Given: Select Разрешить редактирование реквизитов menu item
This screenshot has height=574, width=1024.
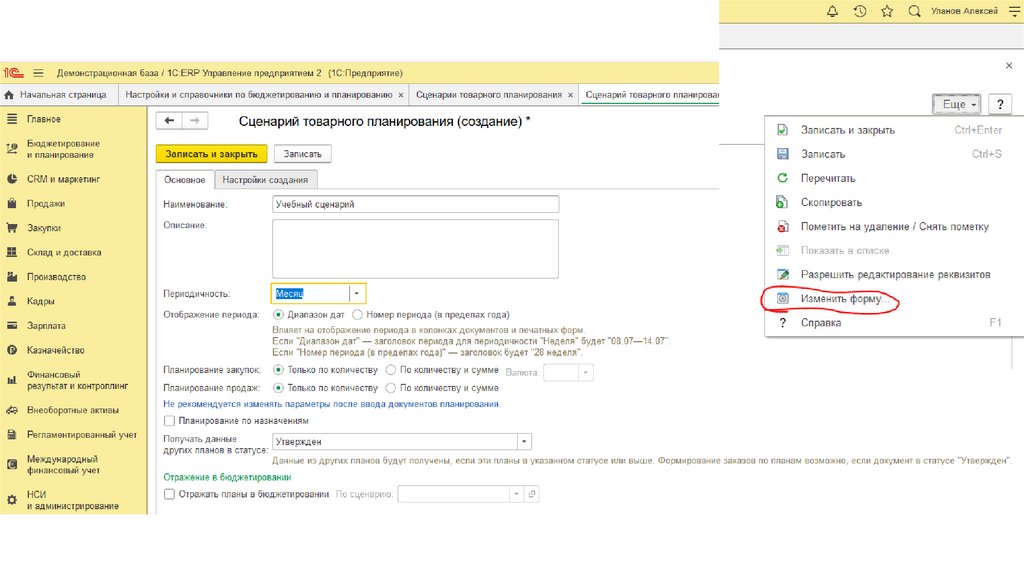Looking at the screenshot, I should [895, 274].
